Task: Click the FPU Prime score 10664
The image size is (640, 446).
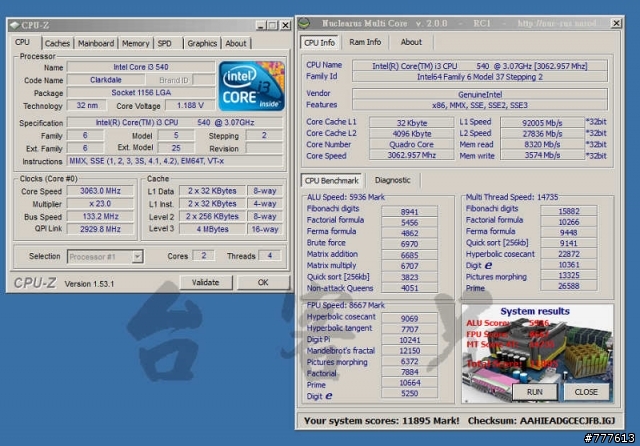Action: tap(409, 383)
